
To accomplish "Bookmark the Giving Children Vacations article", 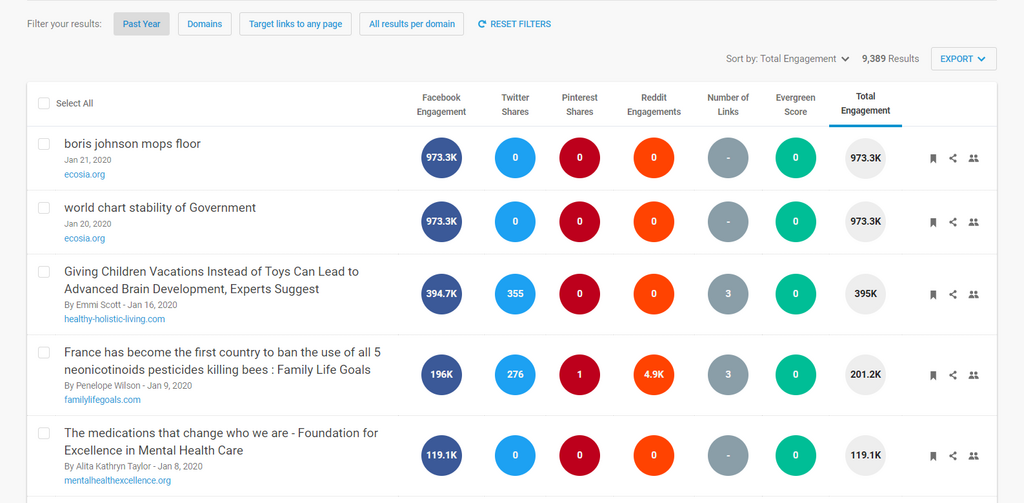I will tap(932, 295).
